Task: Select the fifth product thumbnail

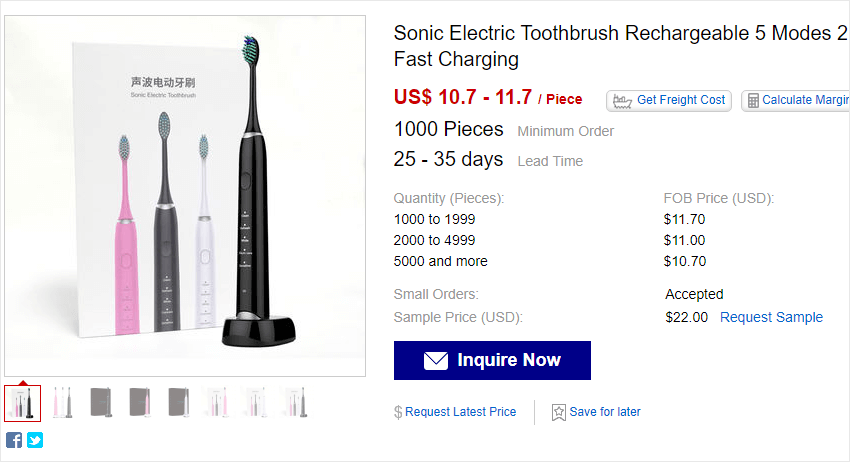Action: pos(178,402)
